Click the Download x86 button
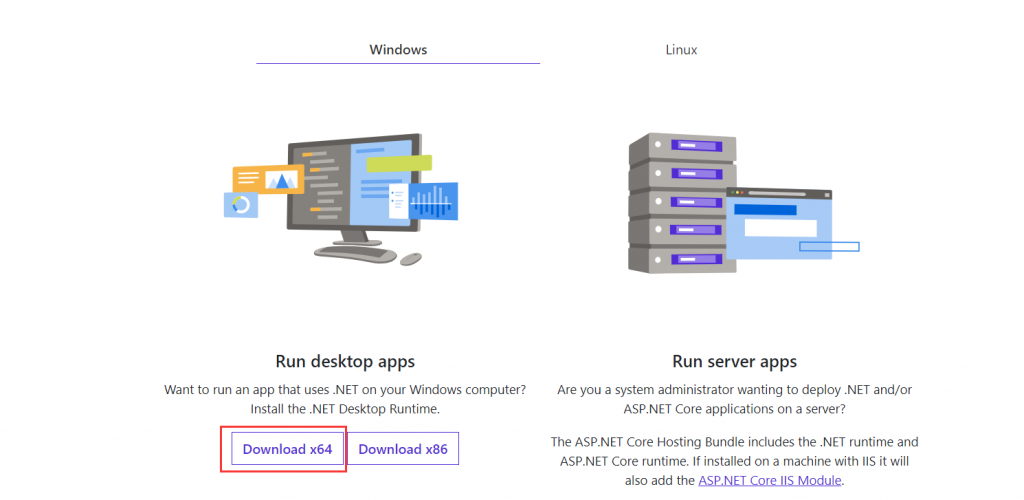1024x500 pixels. [403, 449]
